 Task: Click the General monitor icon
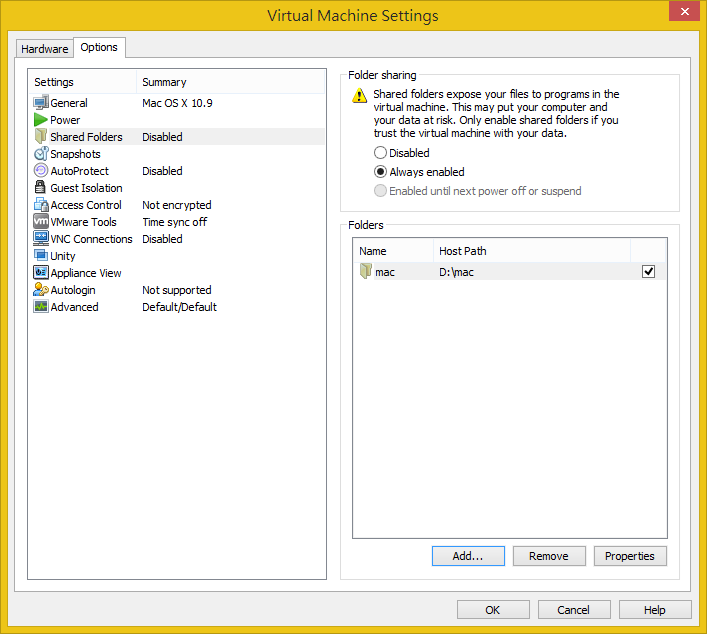point(41,103)
